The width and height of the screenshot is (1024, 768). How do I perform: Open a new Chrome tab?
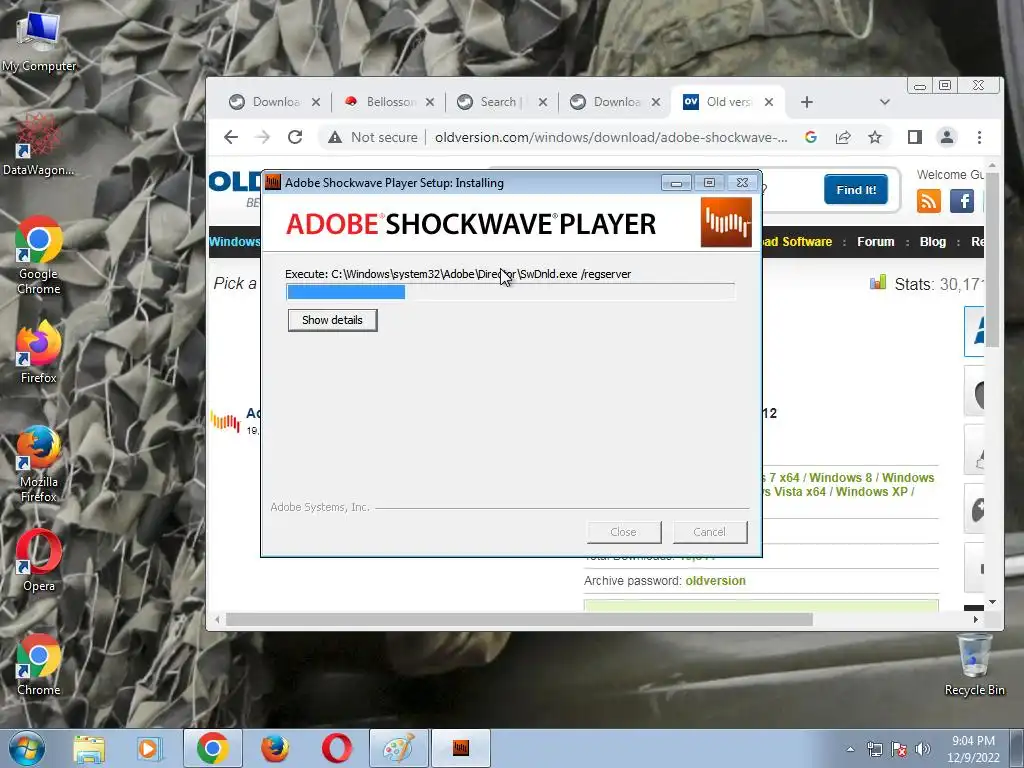tap(807, 102)
